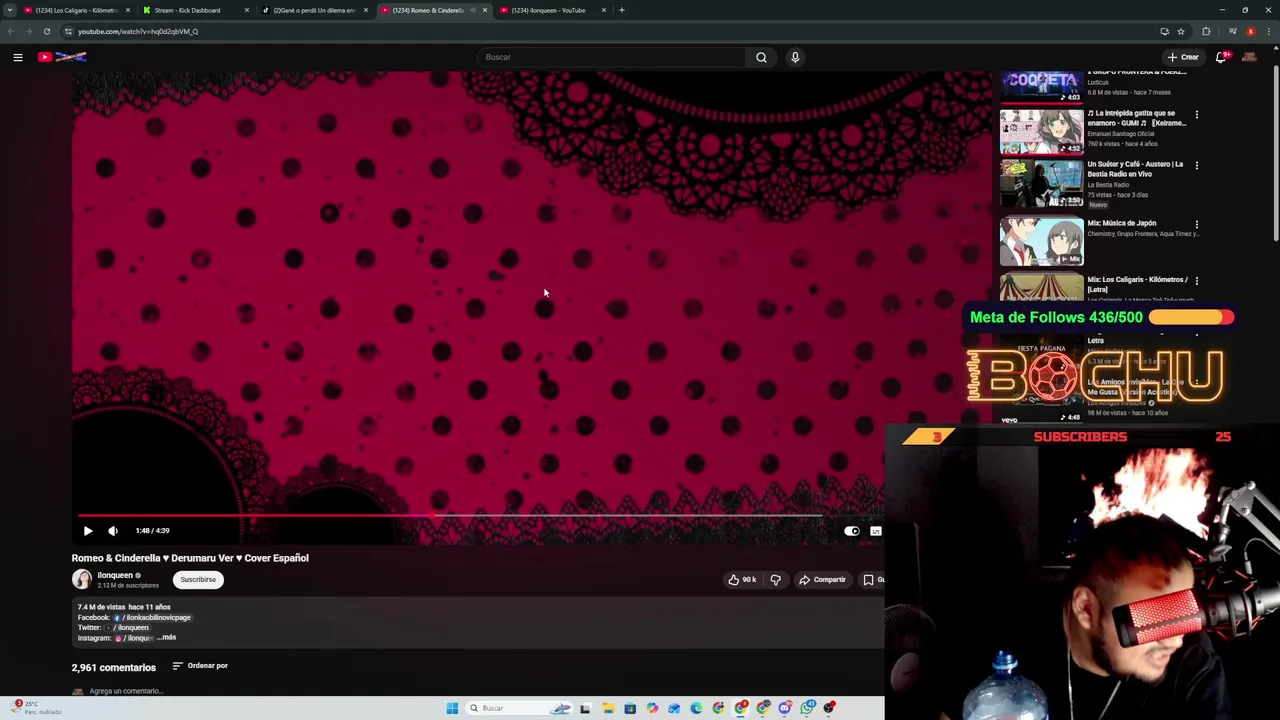
Task: Open the La intrépida gatita thumbnail
Action: click(x=1041, y=132)
